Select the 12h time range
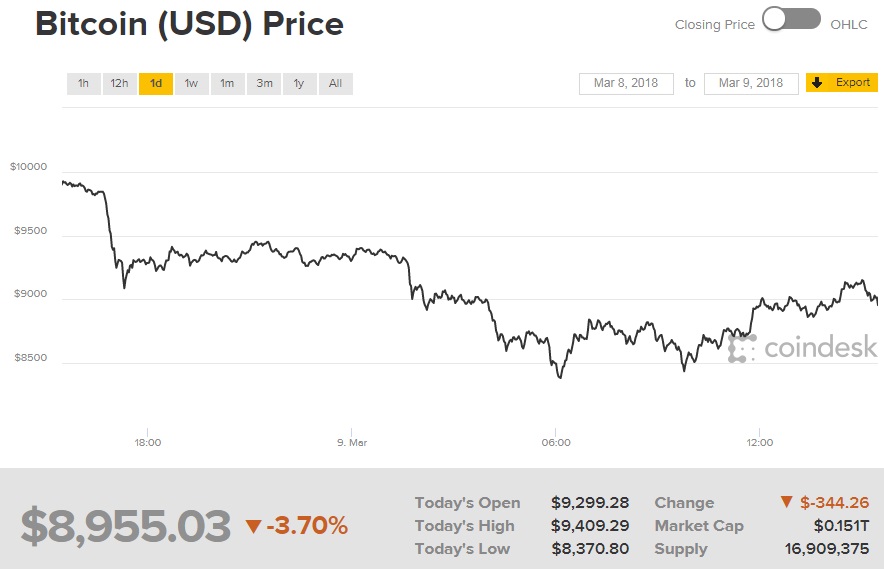Viewport: 884px width, 569px height. coord(119,83)
